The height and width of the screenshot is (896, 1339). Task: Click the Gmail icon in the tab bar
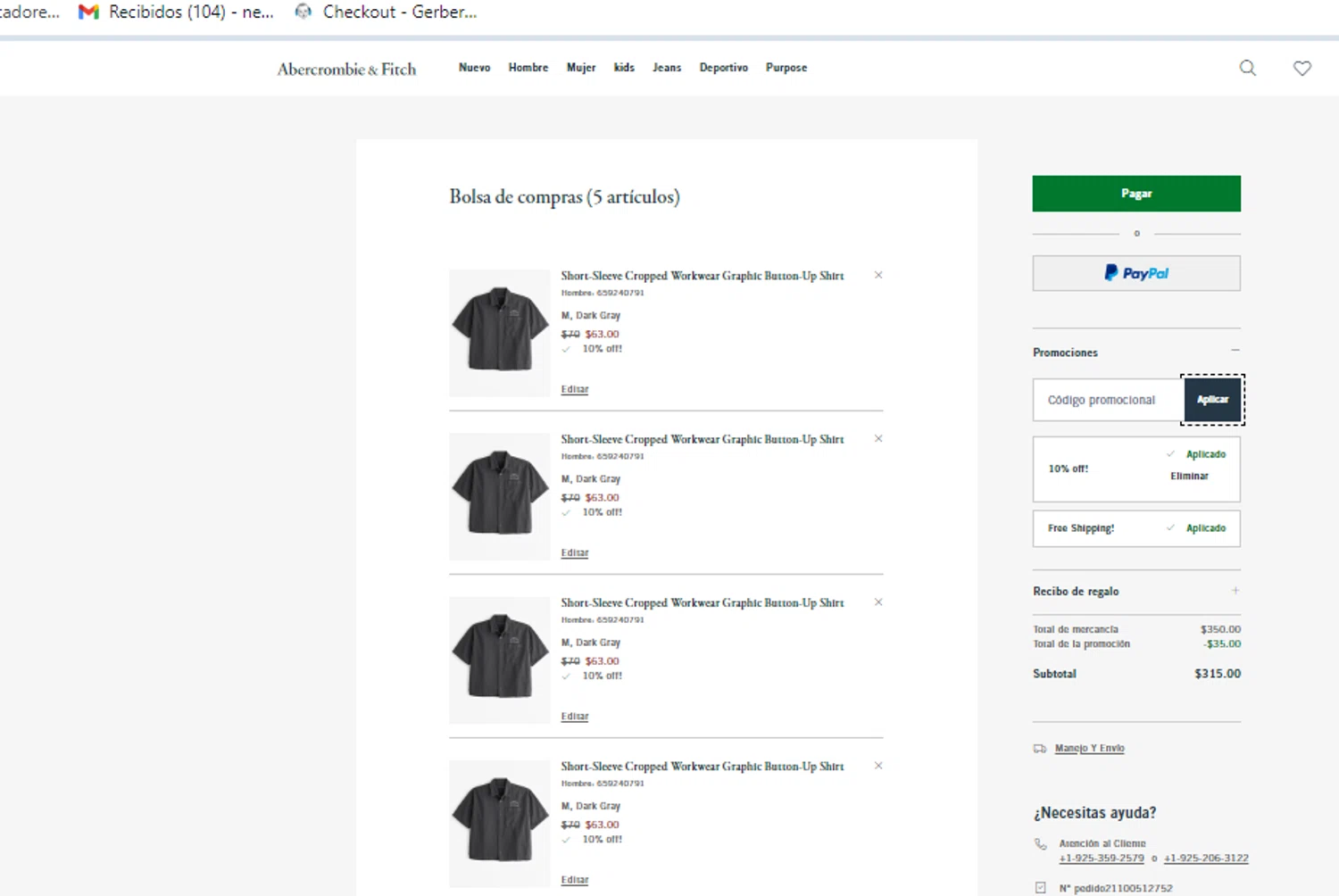click(88, 12)
